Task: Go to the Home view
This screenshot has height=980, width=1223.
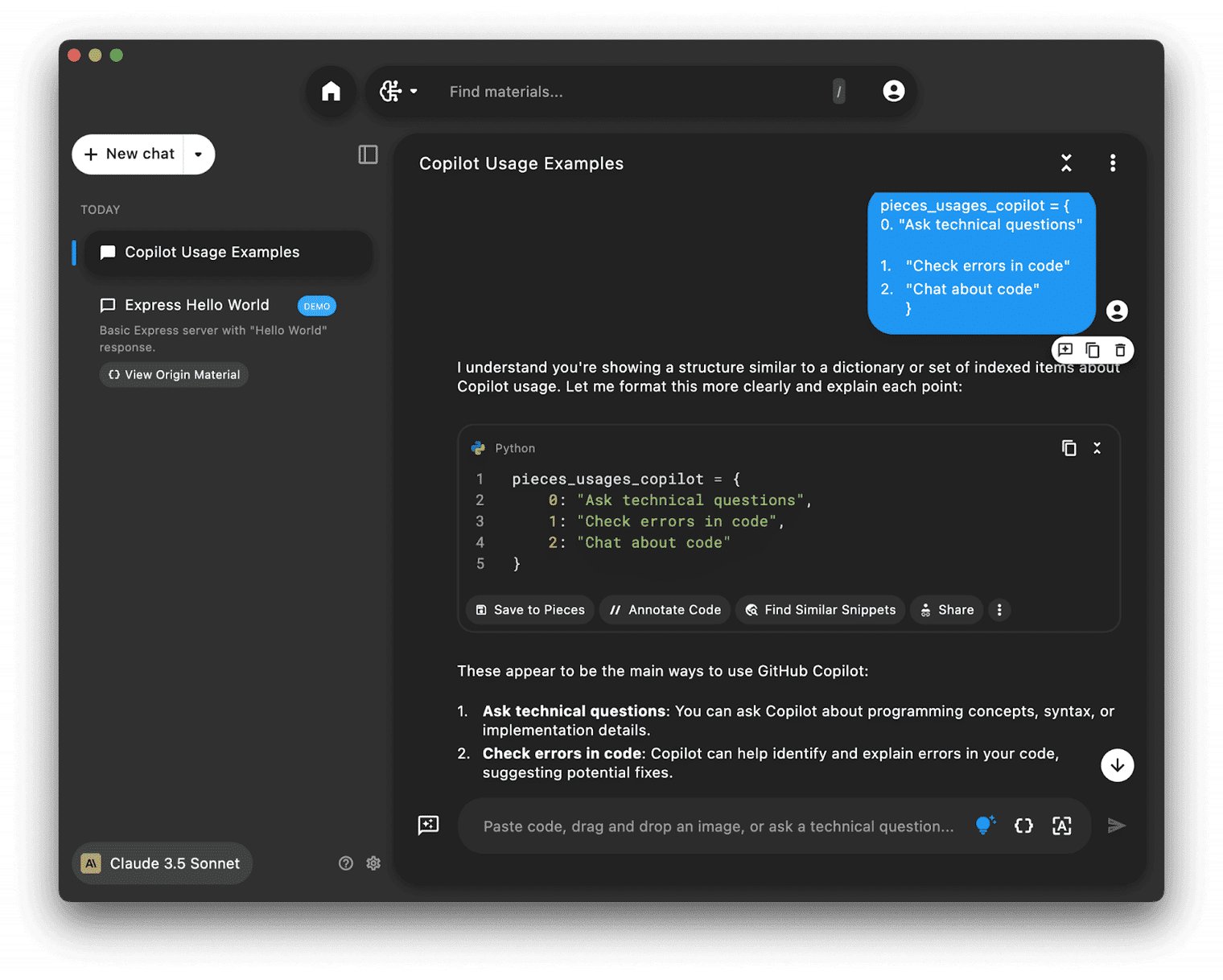Action: click(331, 91)
